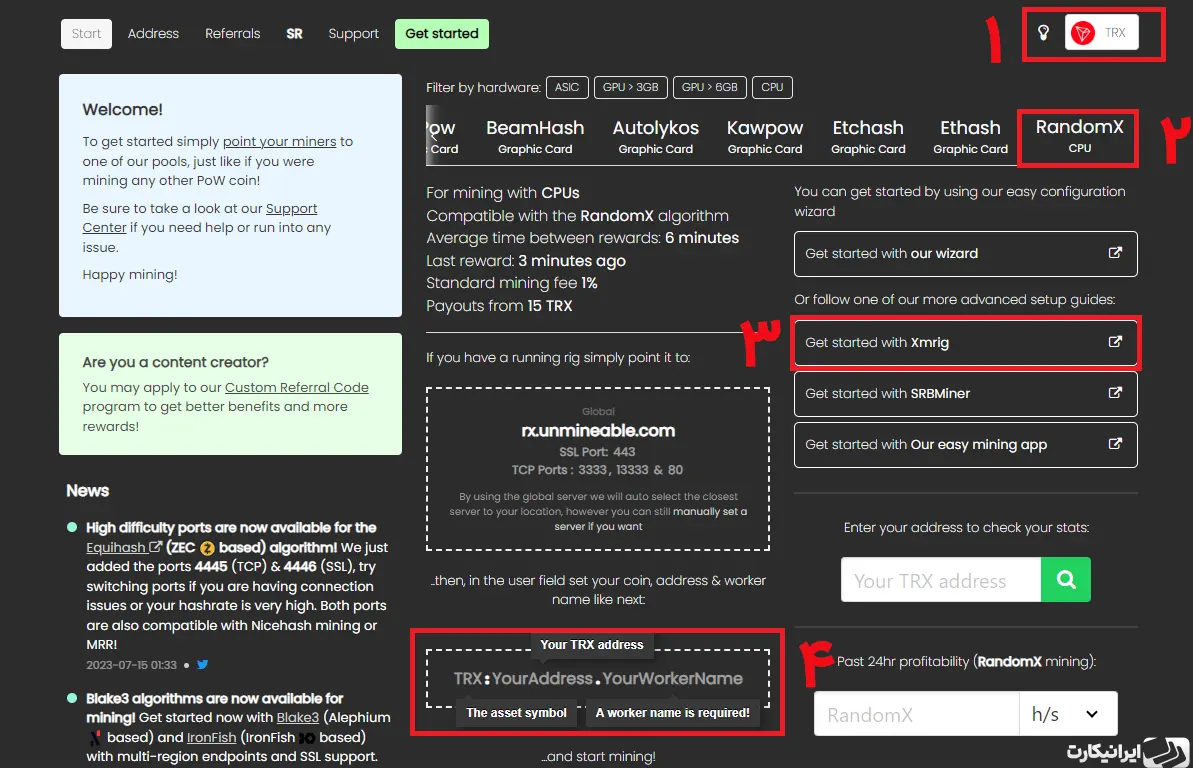Open the Twitter bird icon in news
This screenshot has width=1193, height=768.
point(202,664)
